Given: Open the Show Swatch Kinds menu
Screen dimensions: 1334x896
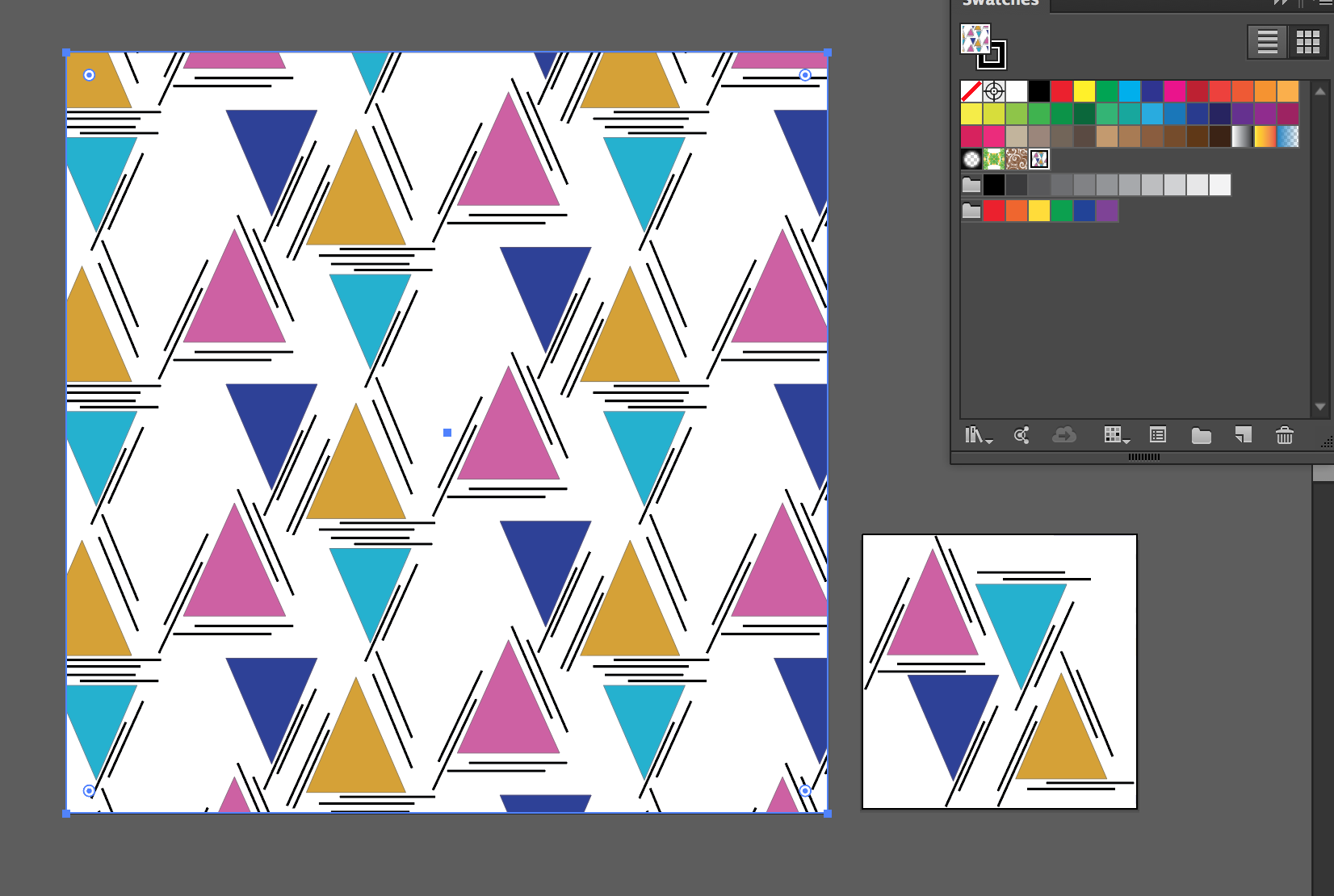Looking at the screenshot, I should (x=1115, y=436).
